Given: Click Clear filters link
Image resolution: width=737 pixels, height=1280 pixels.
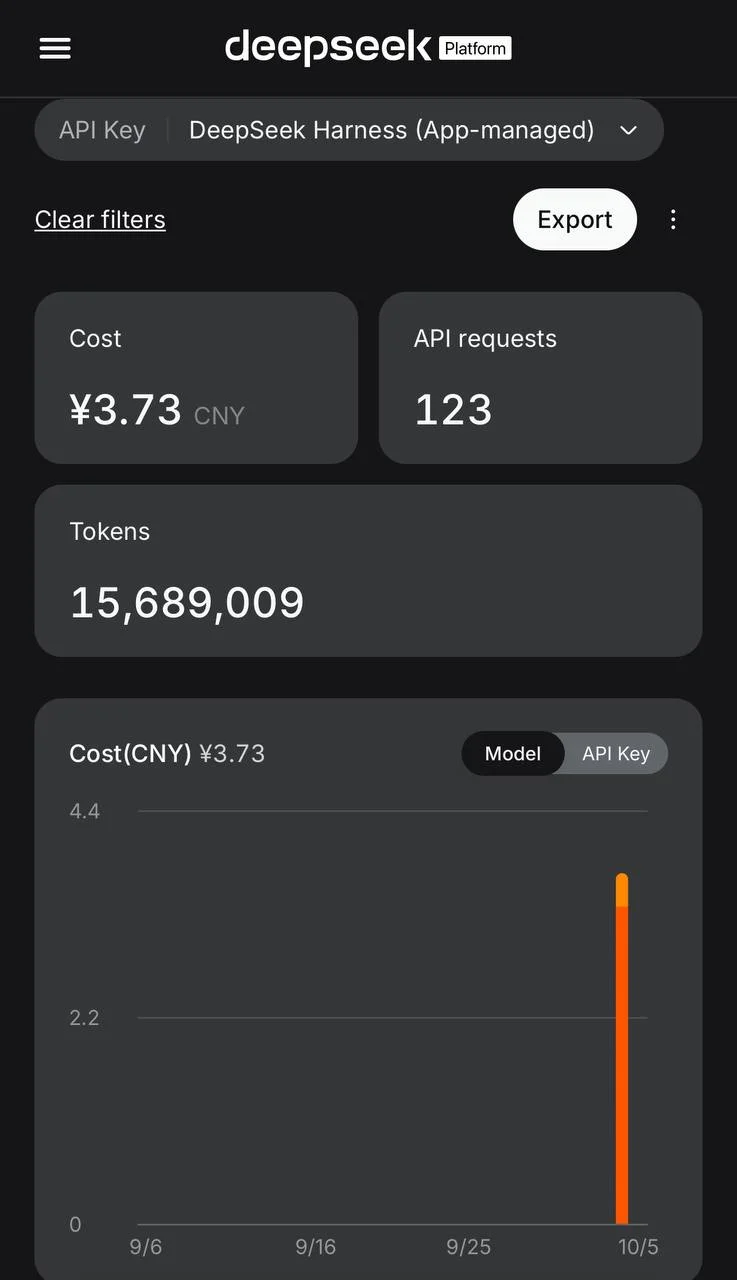Looking at the screenshot, I should (100, 219).
